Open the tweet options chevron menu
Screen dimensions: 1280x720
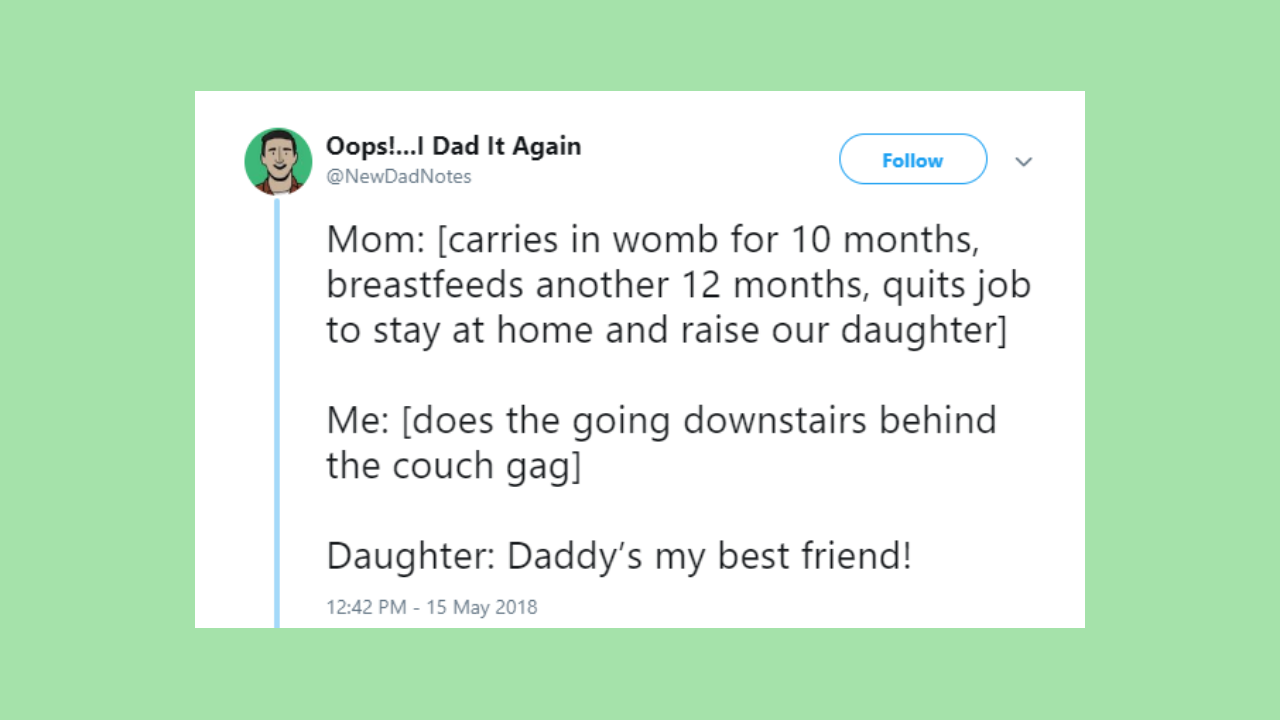[x=1023, y=161]
